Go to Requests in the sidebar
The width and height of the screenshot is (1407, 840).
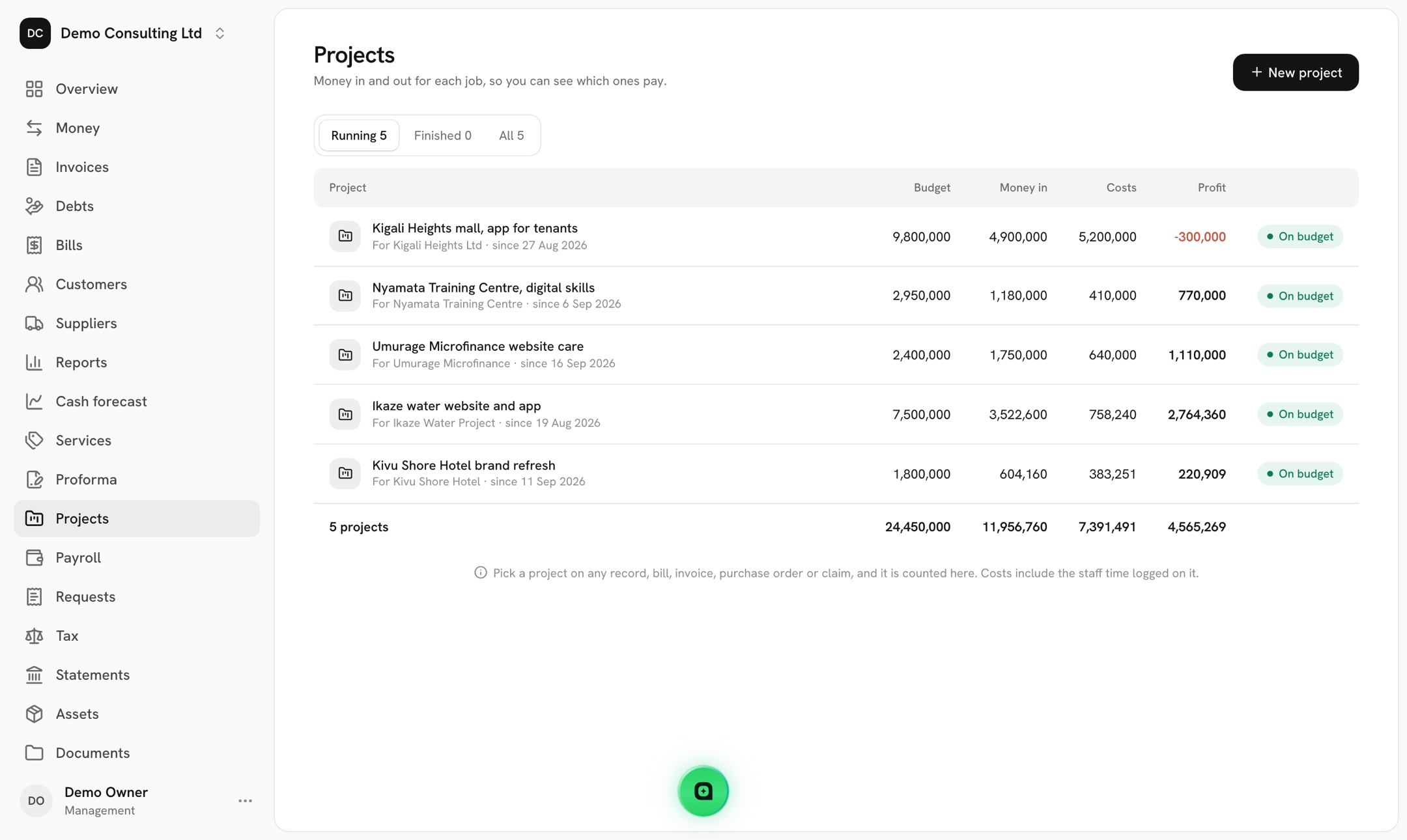click(137, 596)
